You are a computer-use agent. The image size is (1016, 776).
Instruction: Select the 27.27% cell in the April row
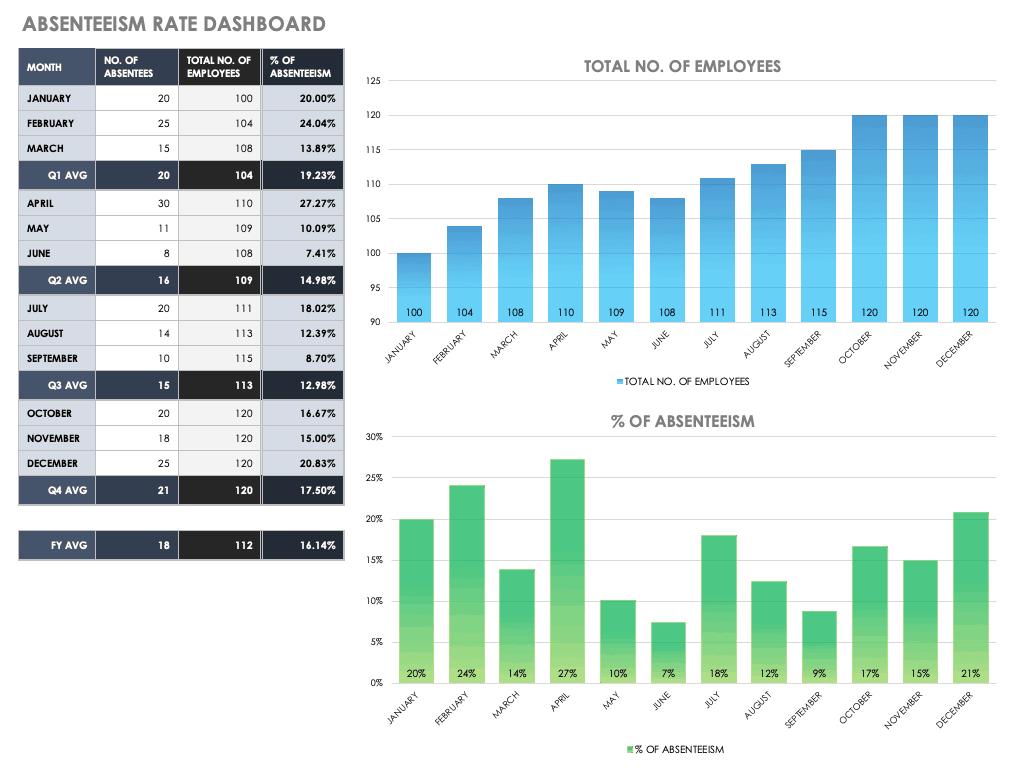pos(302,201)
